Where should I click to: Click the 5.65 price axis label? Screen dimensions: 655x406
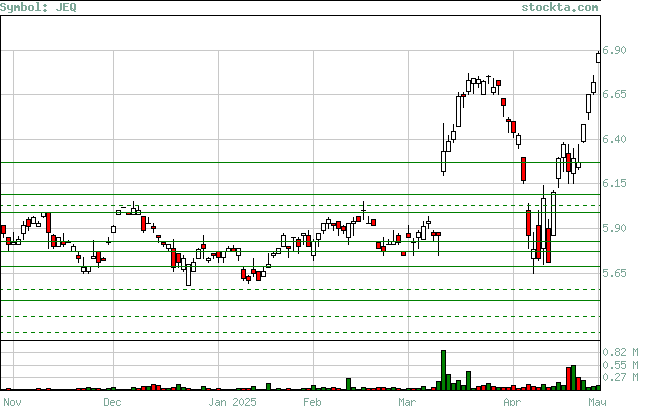click(x=614, y=273)
